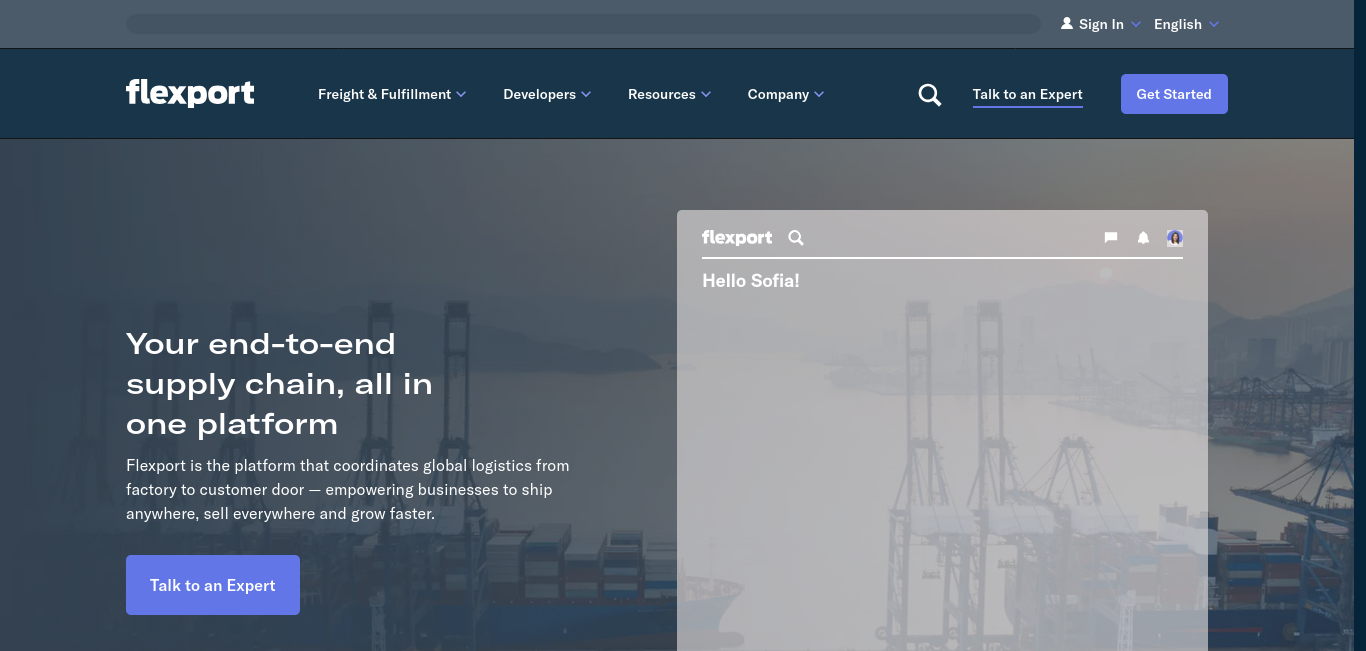
Task: Open the messages flag icon in the preview
Action: (x=1111, y=238)
